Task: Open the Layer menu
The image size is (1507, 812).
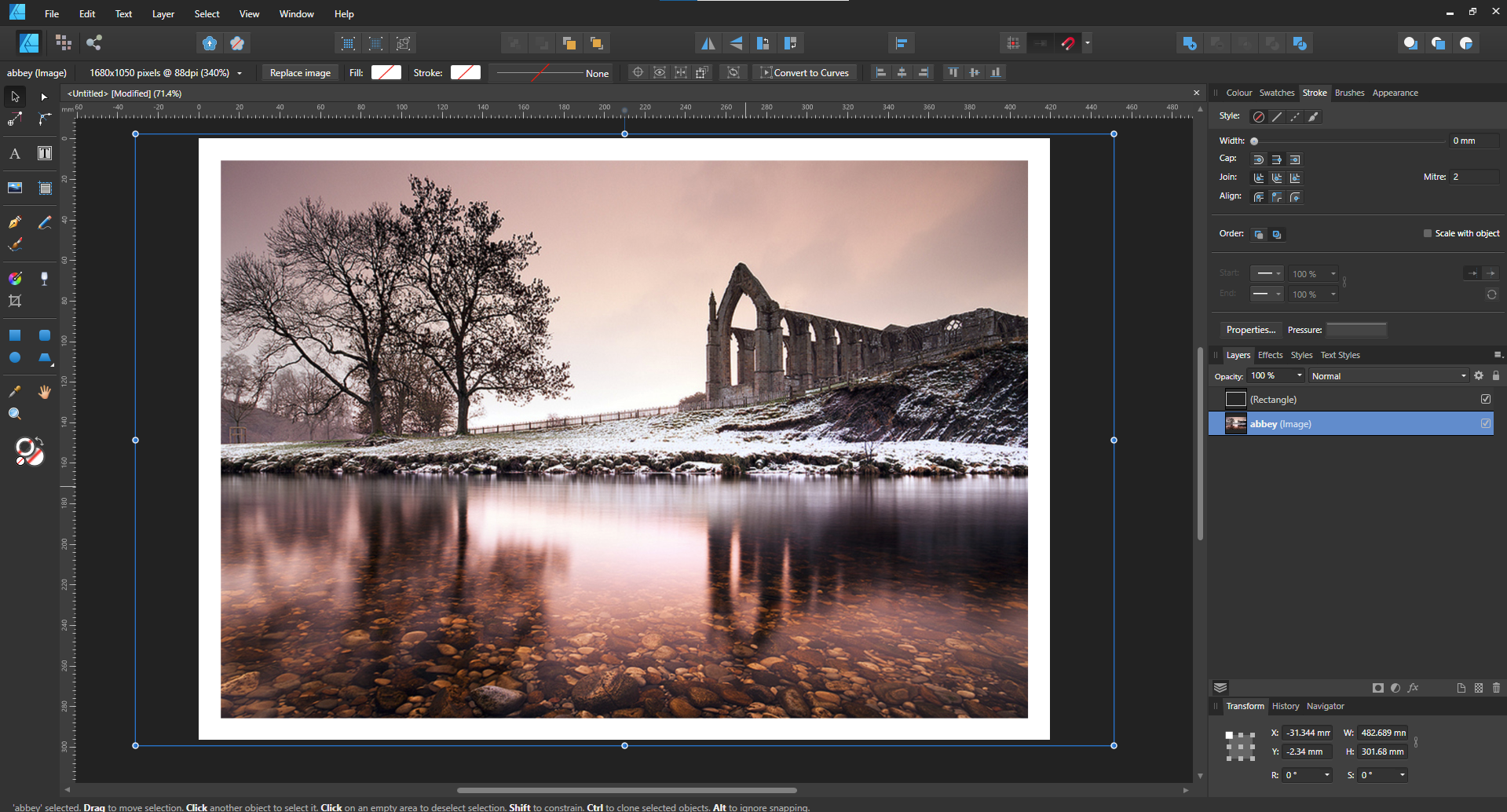Action: click(163, 14)
